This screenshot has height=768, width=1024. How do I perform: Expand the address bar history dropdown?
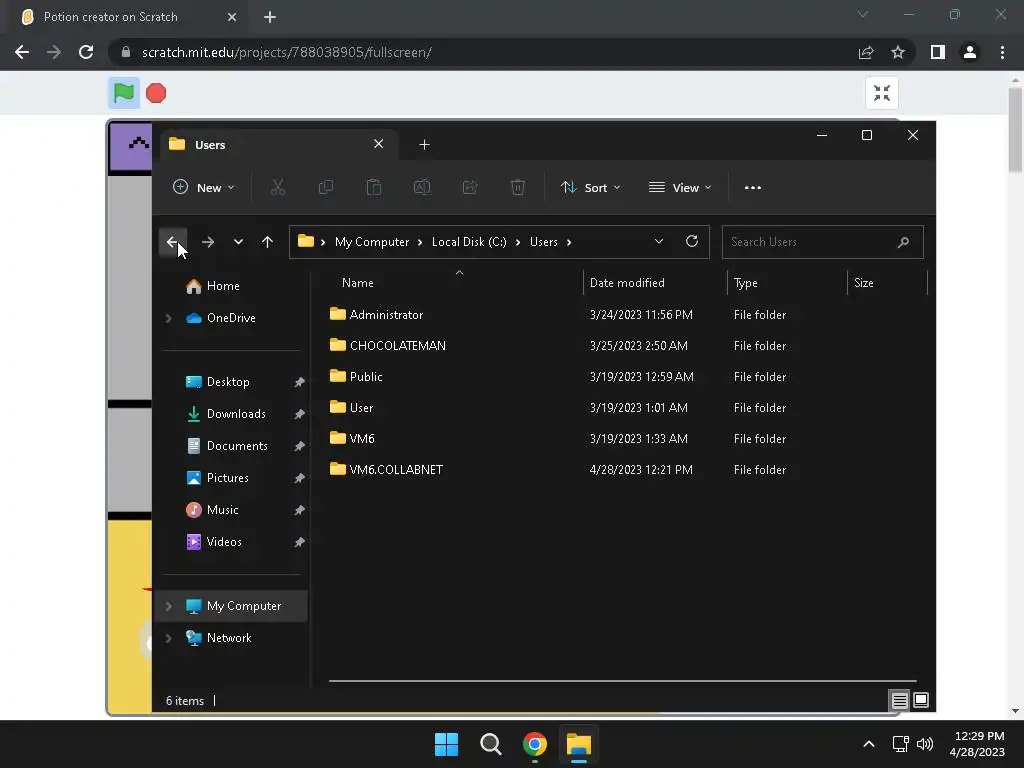[659, 241]
